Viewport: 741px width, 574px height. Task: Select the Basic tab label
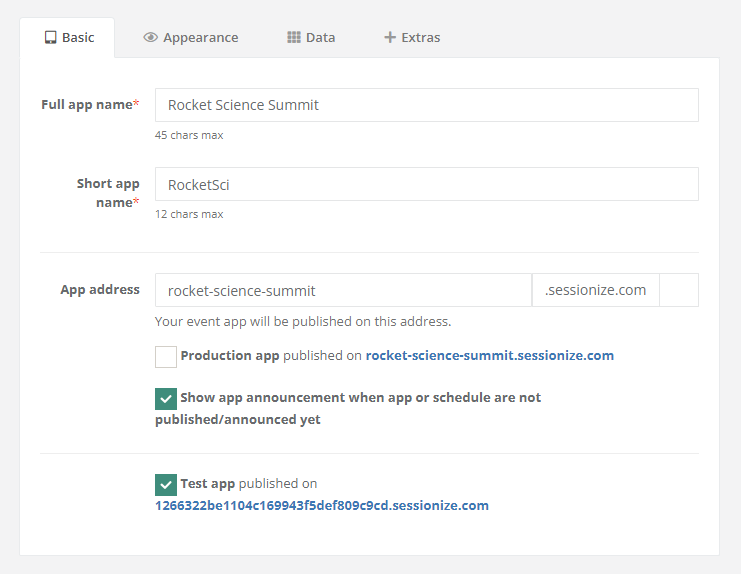78,38
